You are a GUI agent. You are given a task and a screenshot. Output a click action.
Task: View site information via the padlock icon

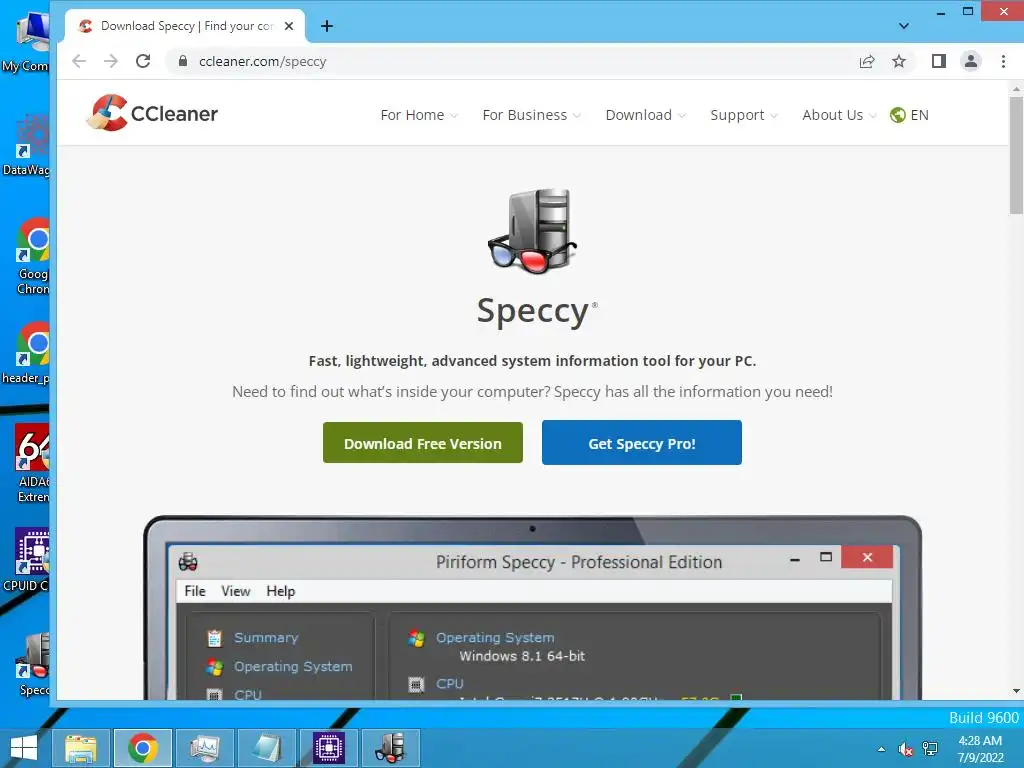tap(184, 61)
